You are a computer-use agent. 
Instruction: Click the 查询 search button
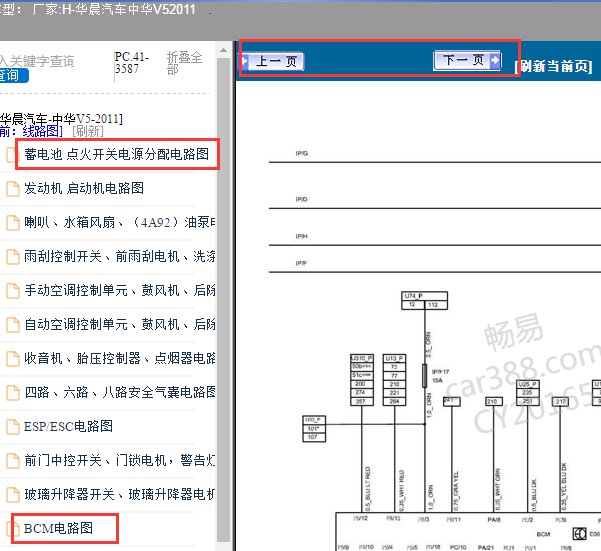pos(13,75)
